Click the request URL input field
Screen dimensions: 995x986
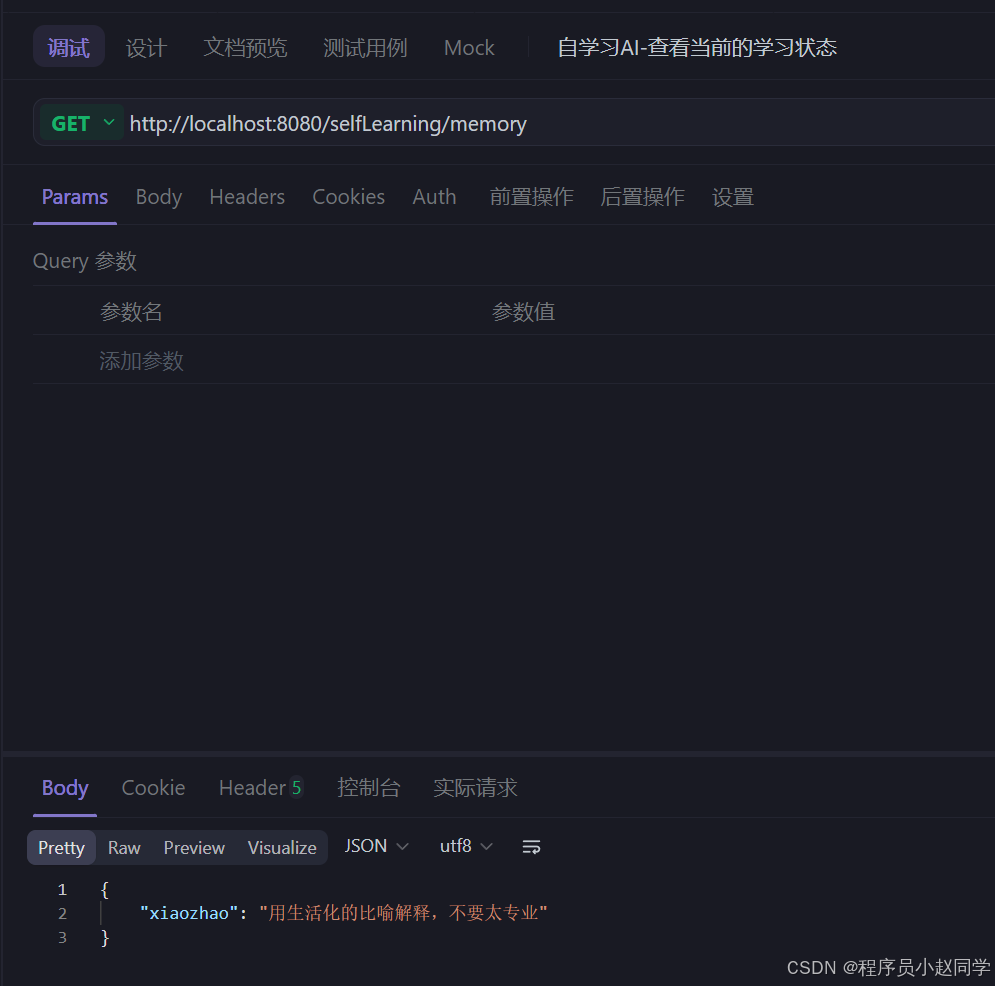[x=558, y=123]
